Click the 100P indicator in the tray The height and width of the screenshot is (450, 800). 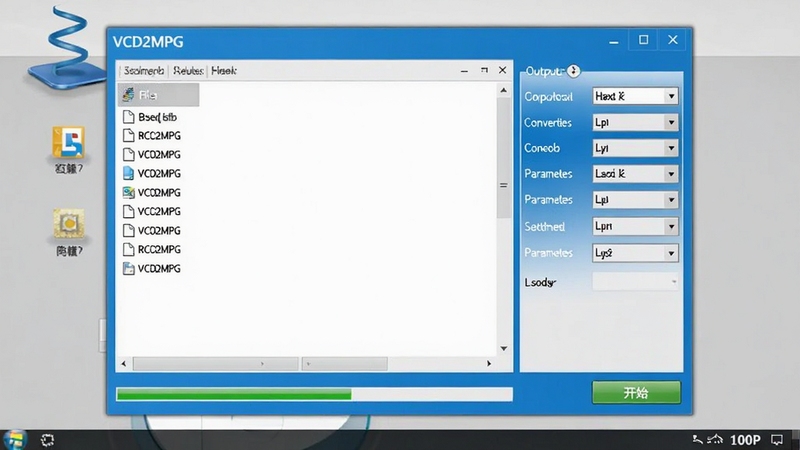[745, 440]
